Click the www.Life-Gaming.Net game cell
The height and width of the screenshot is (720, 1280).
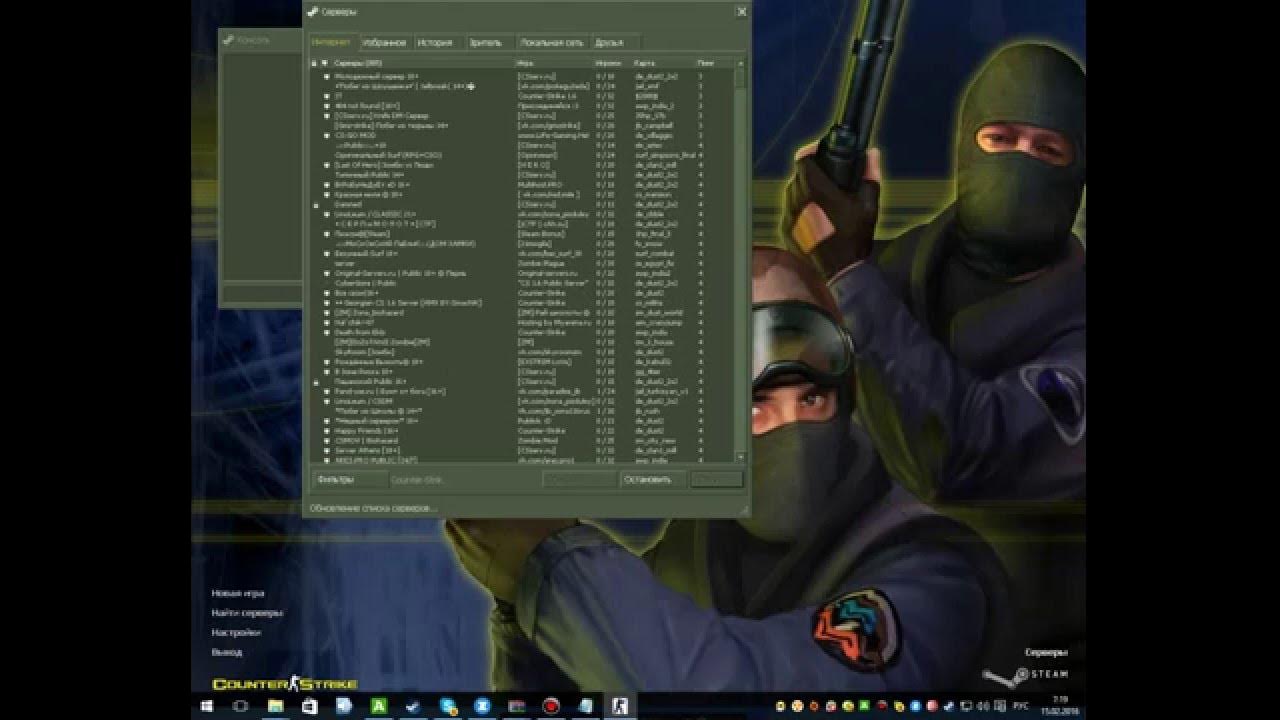(x=552, y=136)
